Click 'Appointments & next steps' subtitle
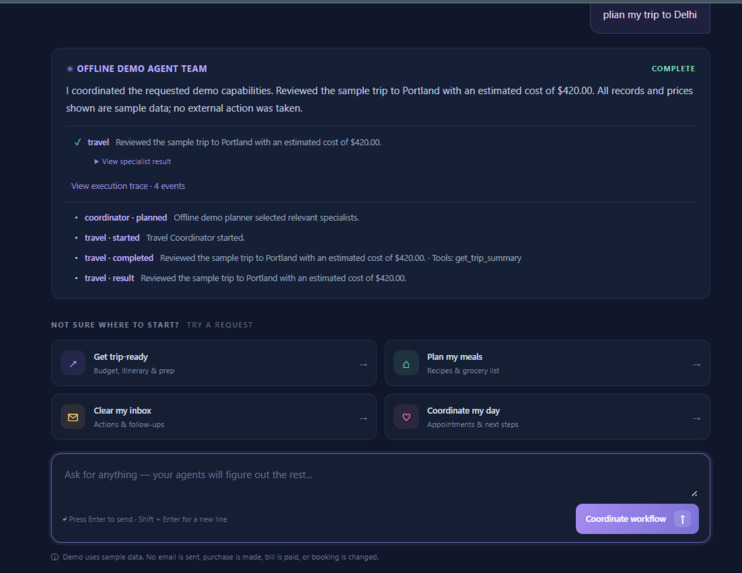The width and height of the screenshot is (742, 573). 472,424
